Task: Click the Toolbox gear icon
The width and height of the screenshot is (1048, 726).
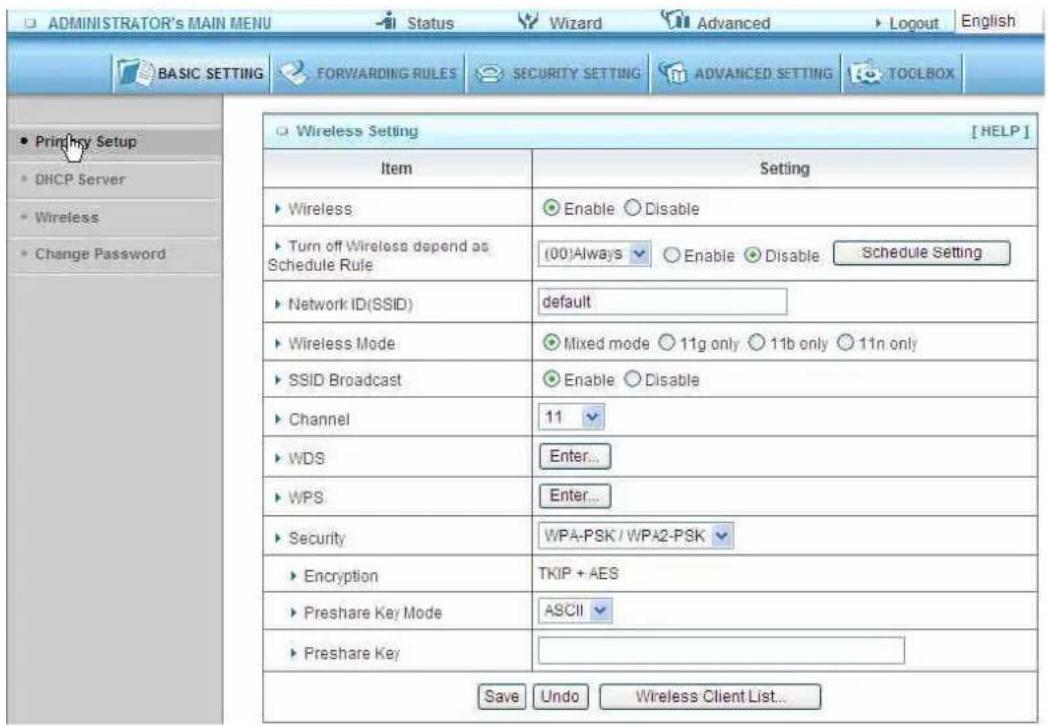Action: 866,73
